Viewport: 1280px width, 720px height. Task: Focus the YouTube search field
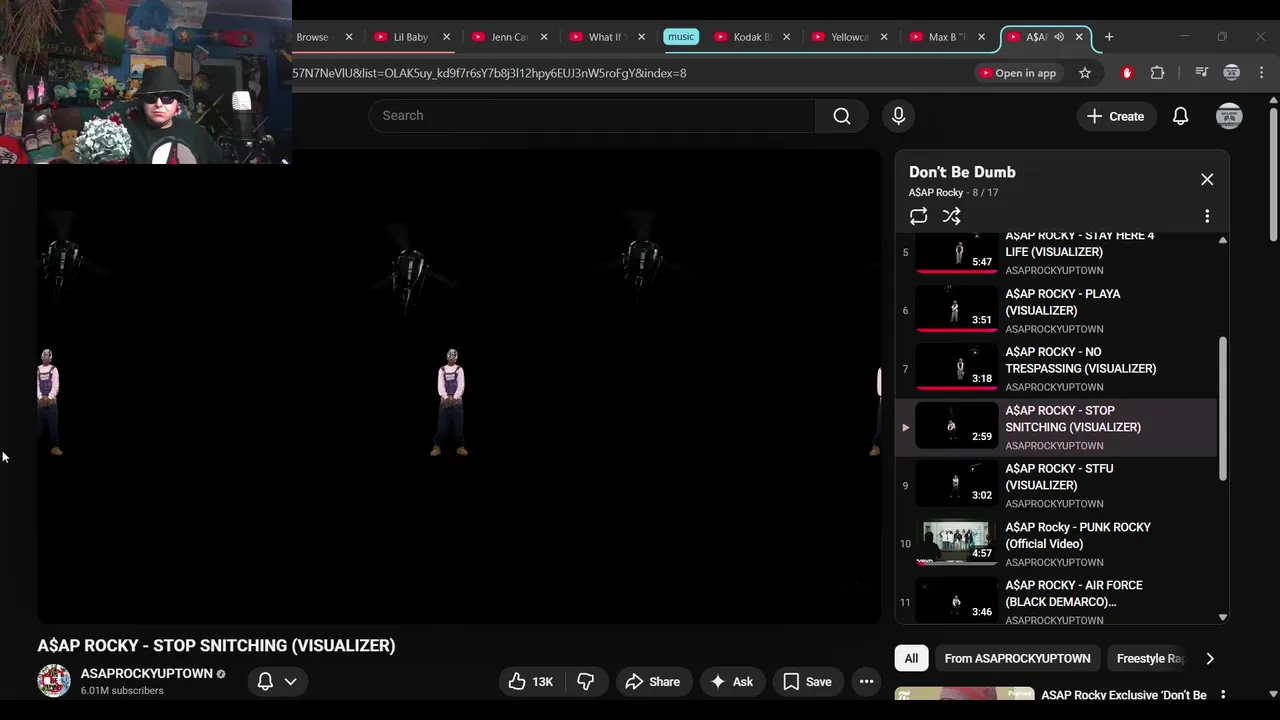tap(592, 116)
